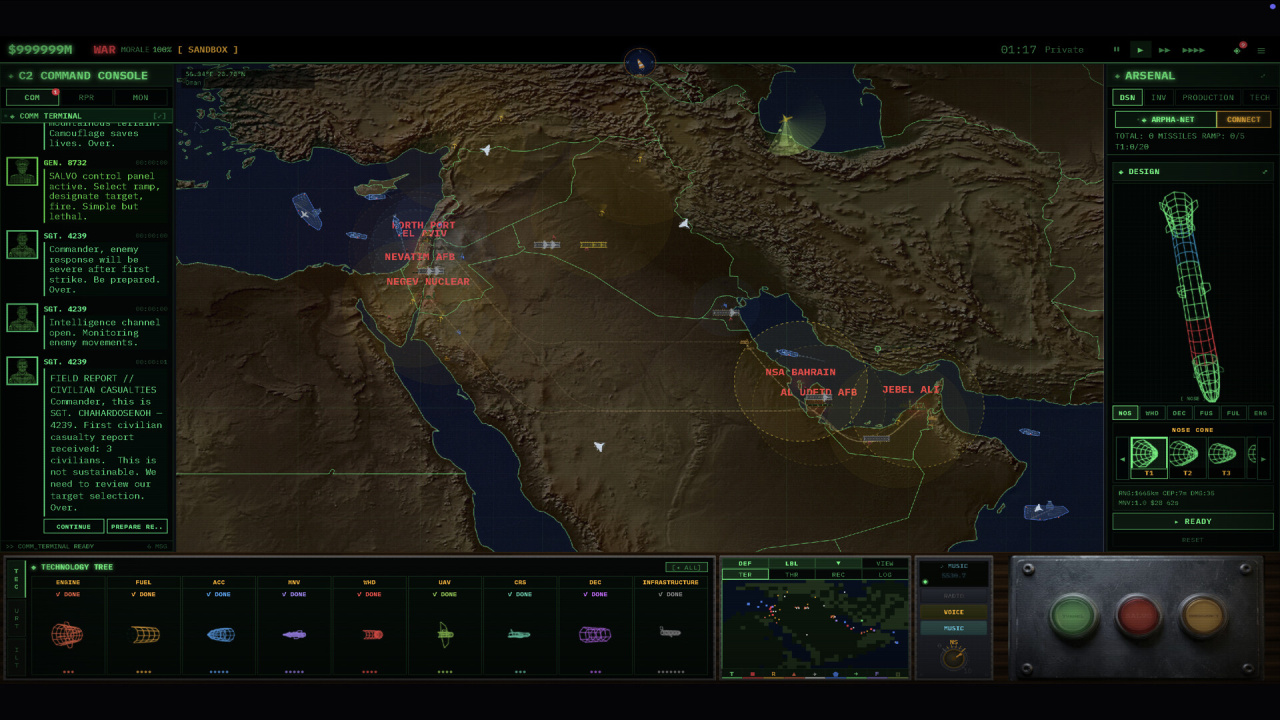Pause the game simulation
1280x720 pixels.
click(1117, 50)
